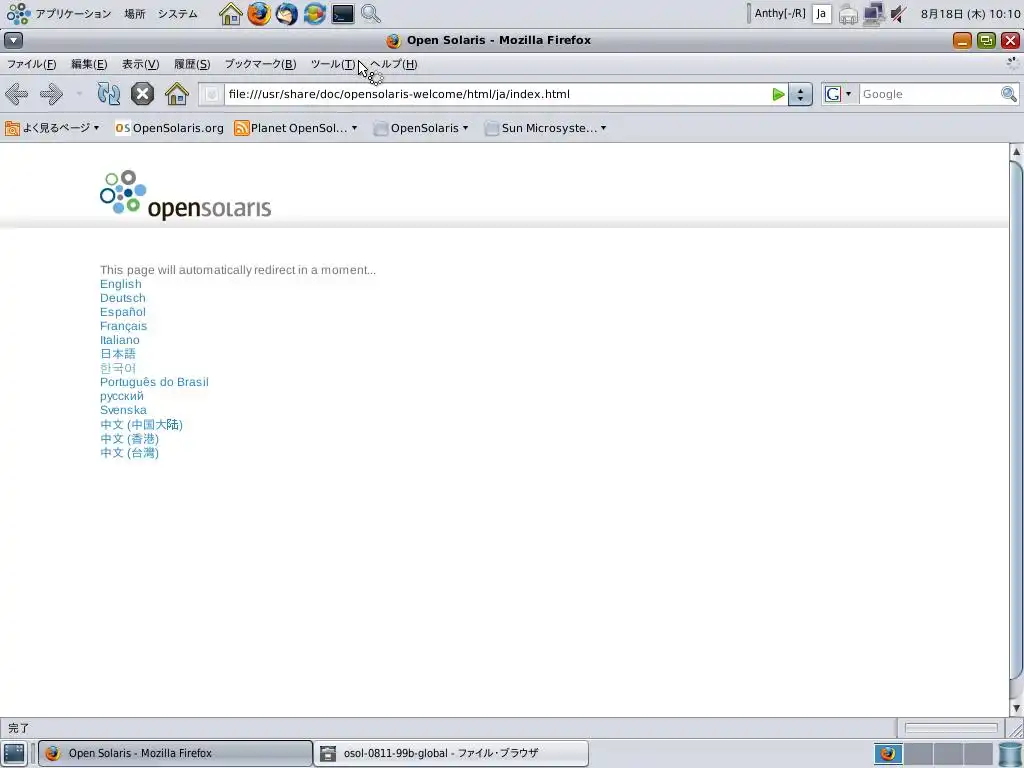Screen dimensions: 1024x768
Task: Expand the よく見るページ bookmark folder
Action: (52, 128)
